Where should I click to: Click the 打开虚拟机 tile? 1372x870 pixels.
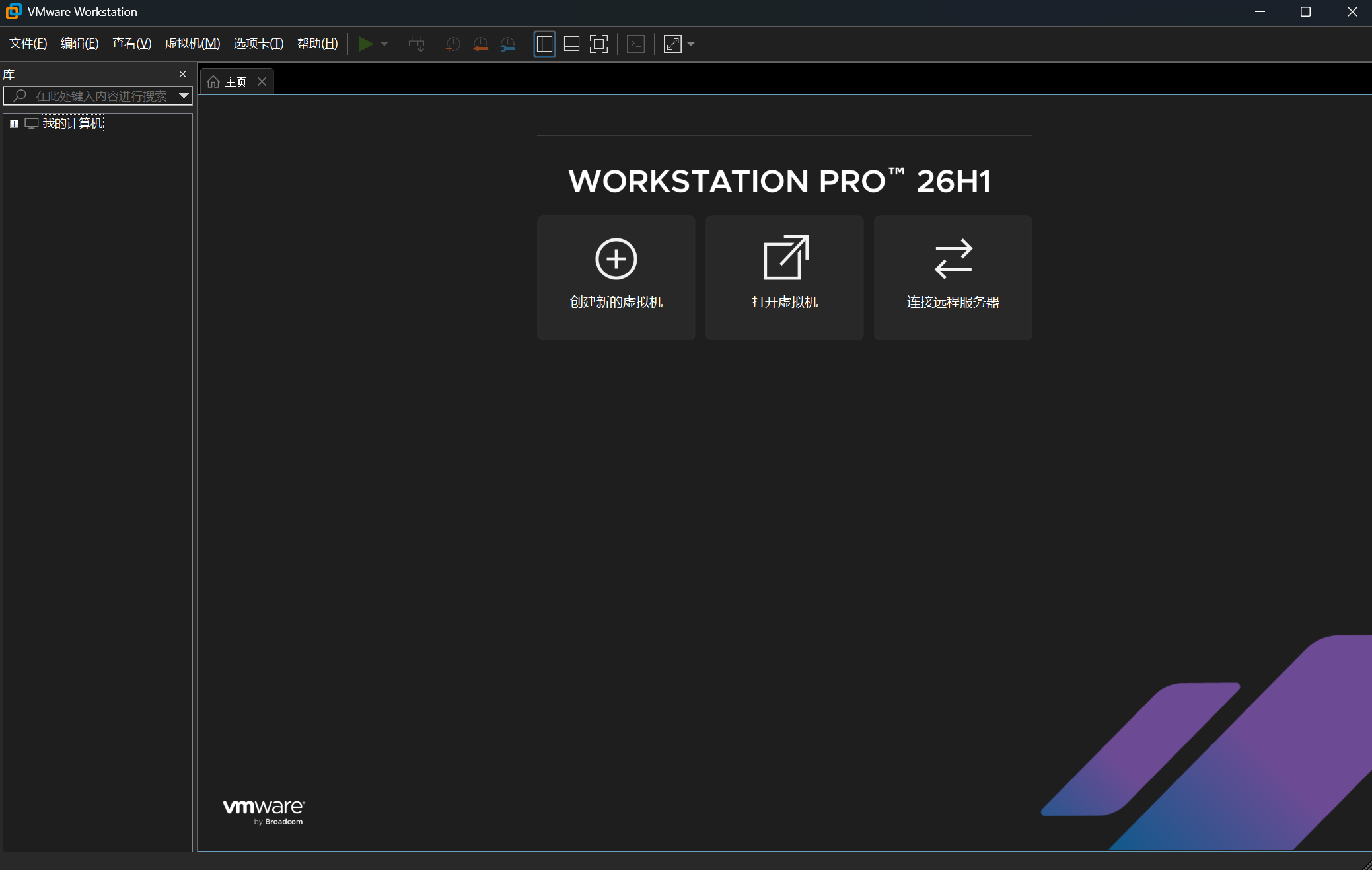point(785,277)
